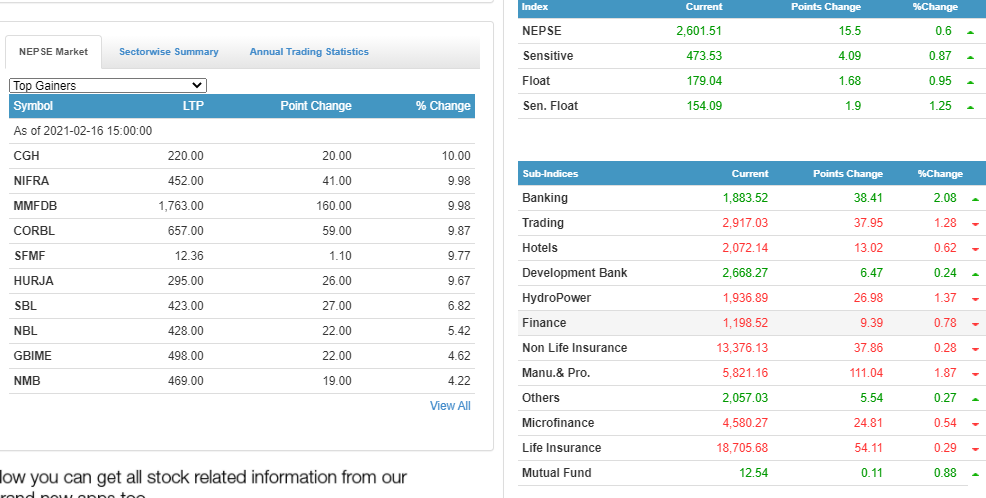Click down arrow in Manu.& Pro. row

(975, 375)
